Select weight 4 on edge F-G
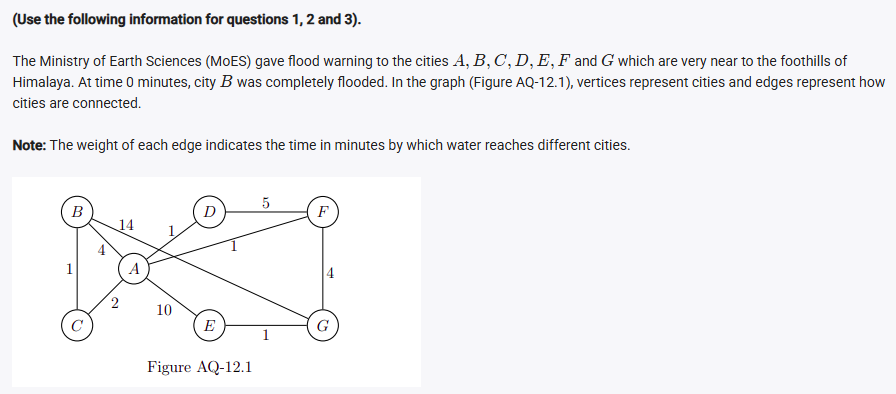Viewport: 896px width, 394px height. coord(330,274)
